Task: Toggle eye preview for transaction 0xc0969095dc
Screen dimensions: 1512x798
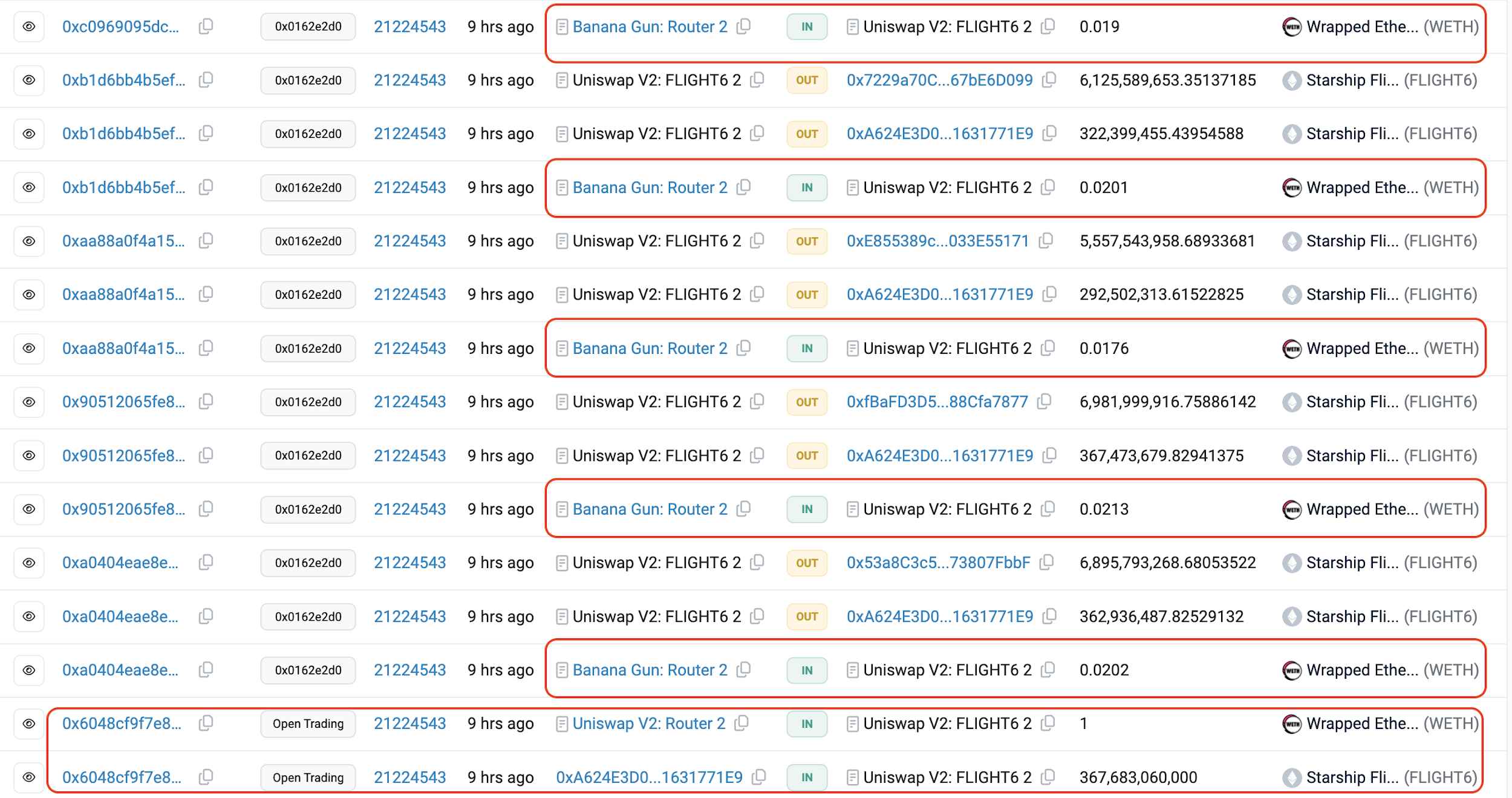Action: pos(29,27)
